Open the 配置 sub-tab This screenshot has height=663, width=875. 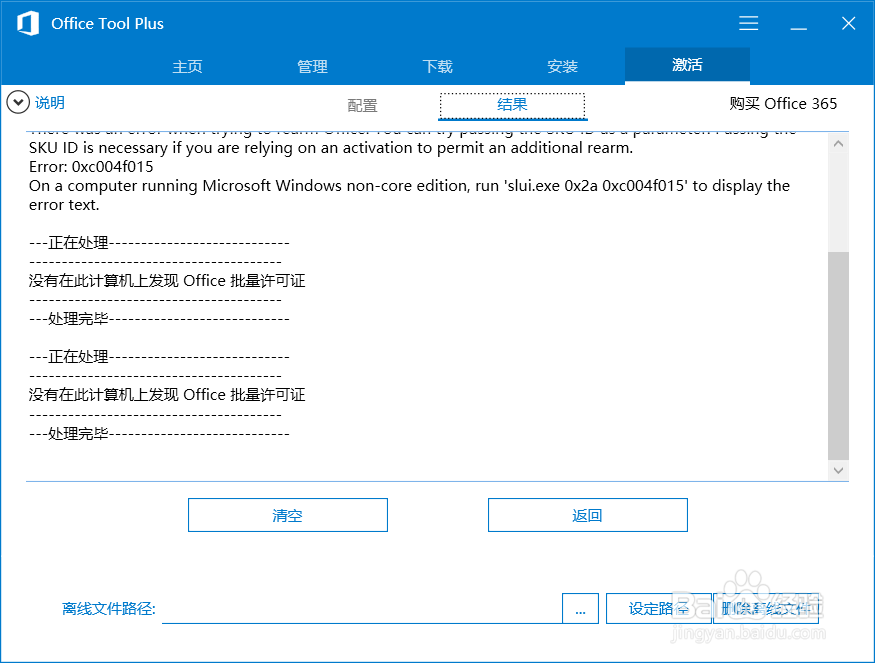pos(362,105)
